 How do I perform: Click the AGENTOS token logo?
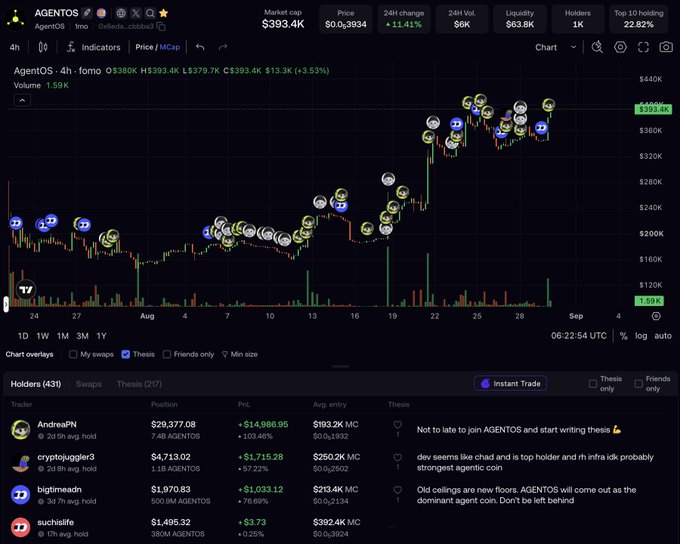[16, 19]
